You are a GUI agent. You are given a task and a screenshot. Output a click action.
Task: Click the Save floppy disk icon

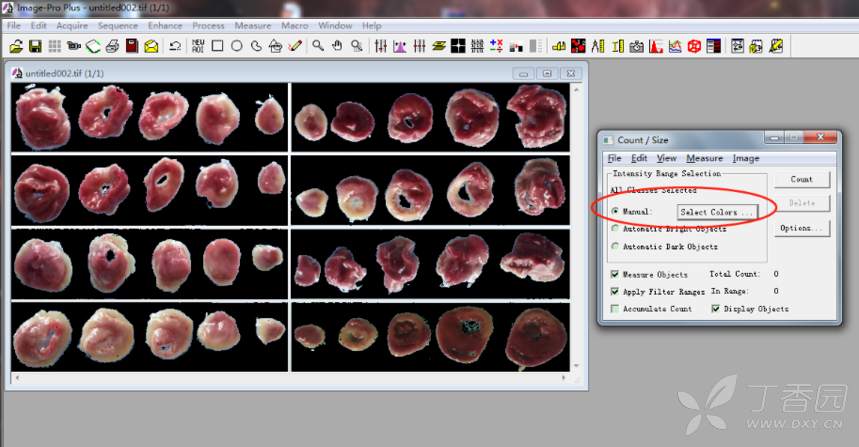[x=35, y=46]
